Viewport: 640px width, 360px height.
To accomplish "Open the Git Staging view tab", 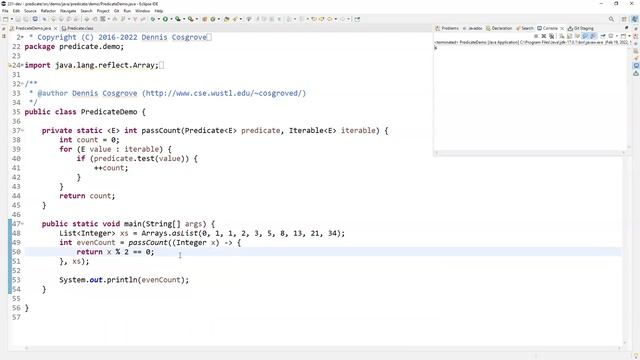I will point(581,29).
